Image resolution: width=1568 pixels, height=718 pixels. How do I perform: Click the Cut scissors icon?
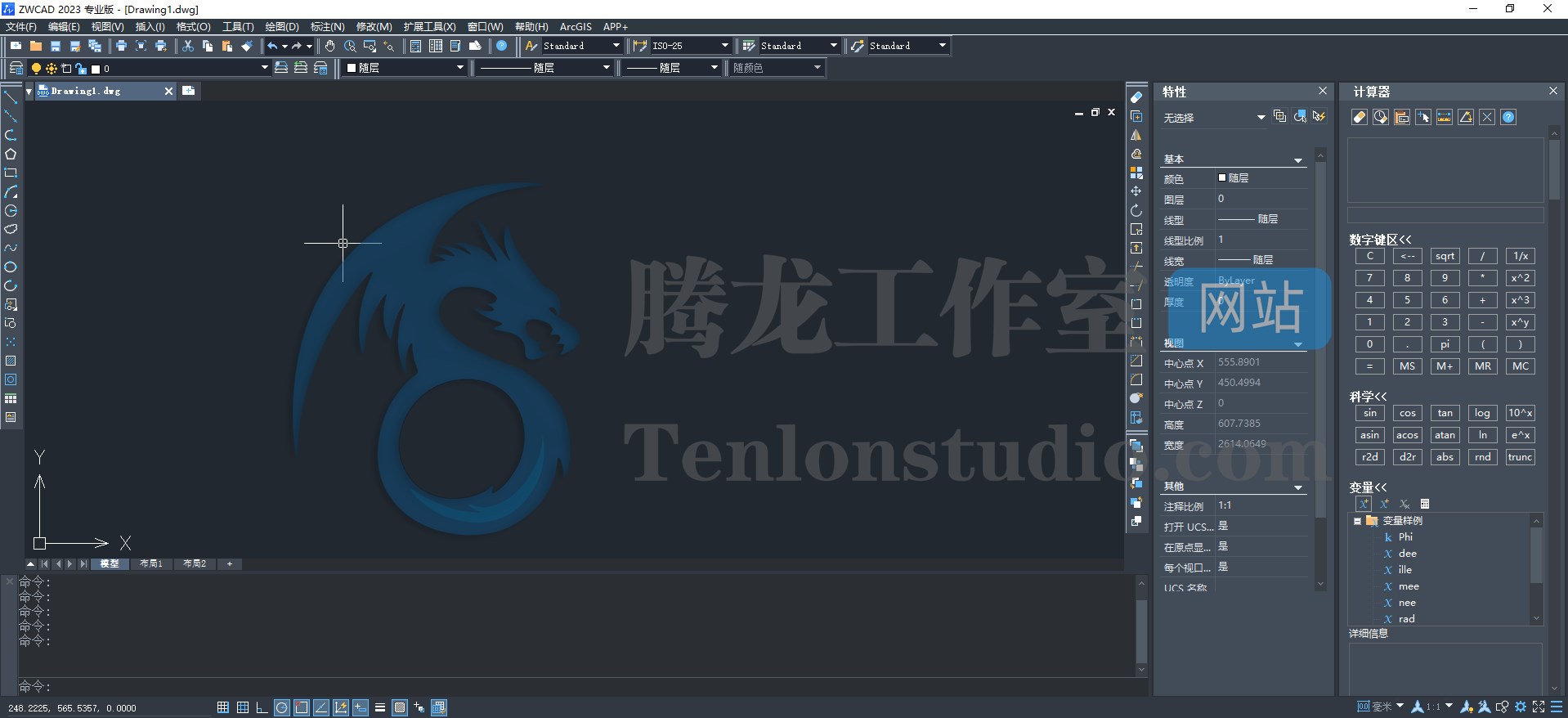click(188, 46)
